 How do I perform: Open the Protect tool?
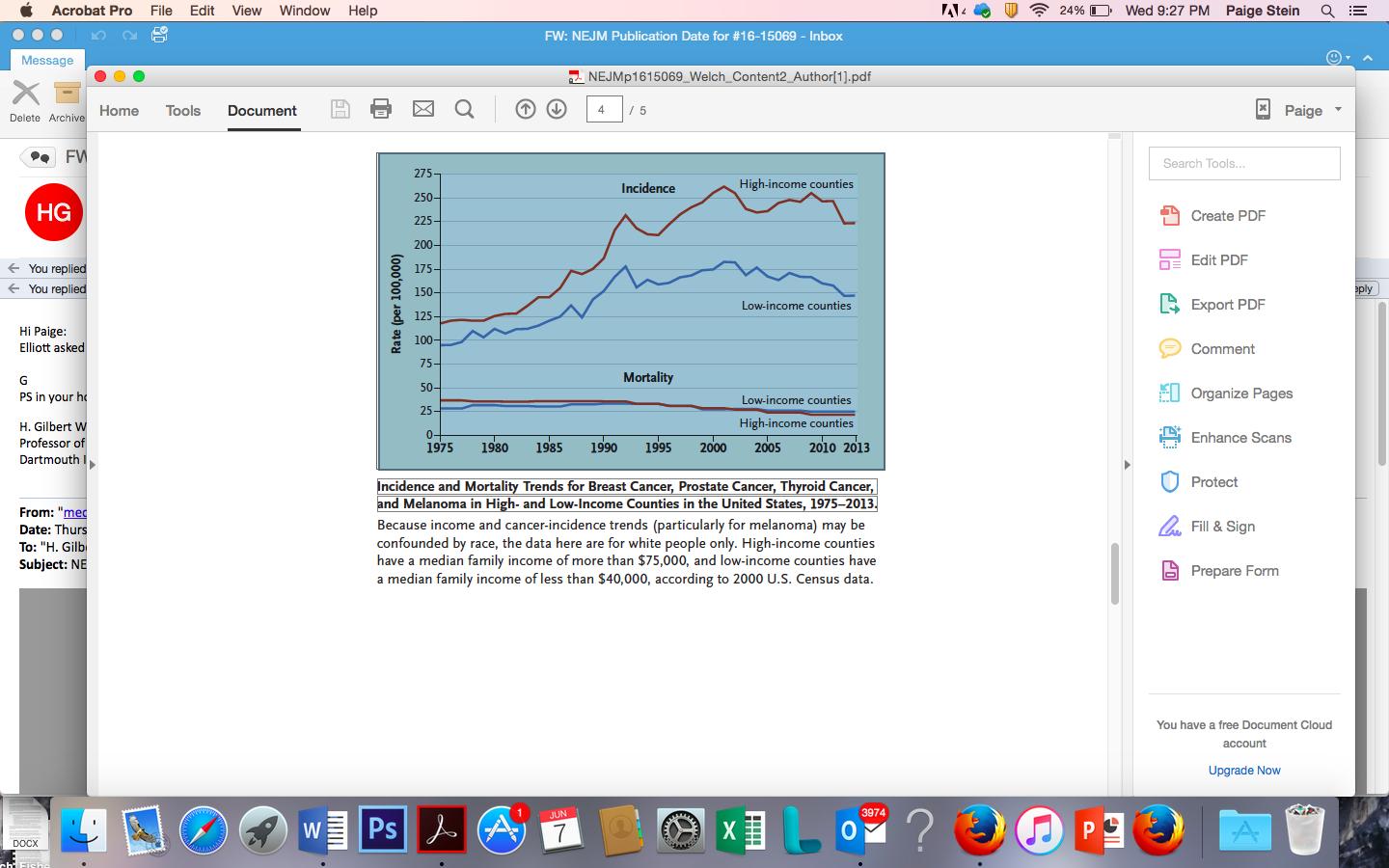point(1213,481)
